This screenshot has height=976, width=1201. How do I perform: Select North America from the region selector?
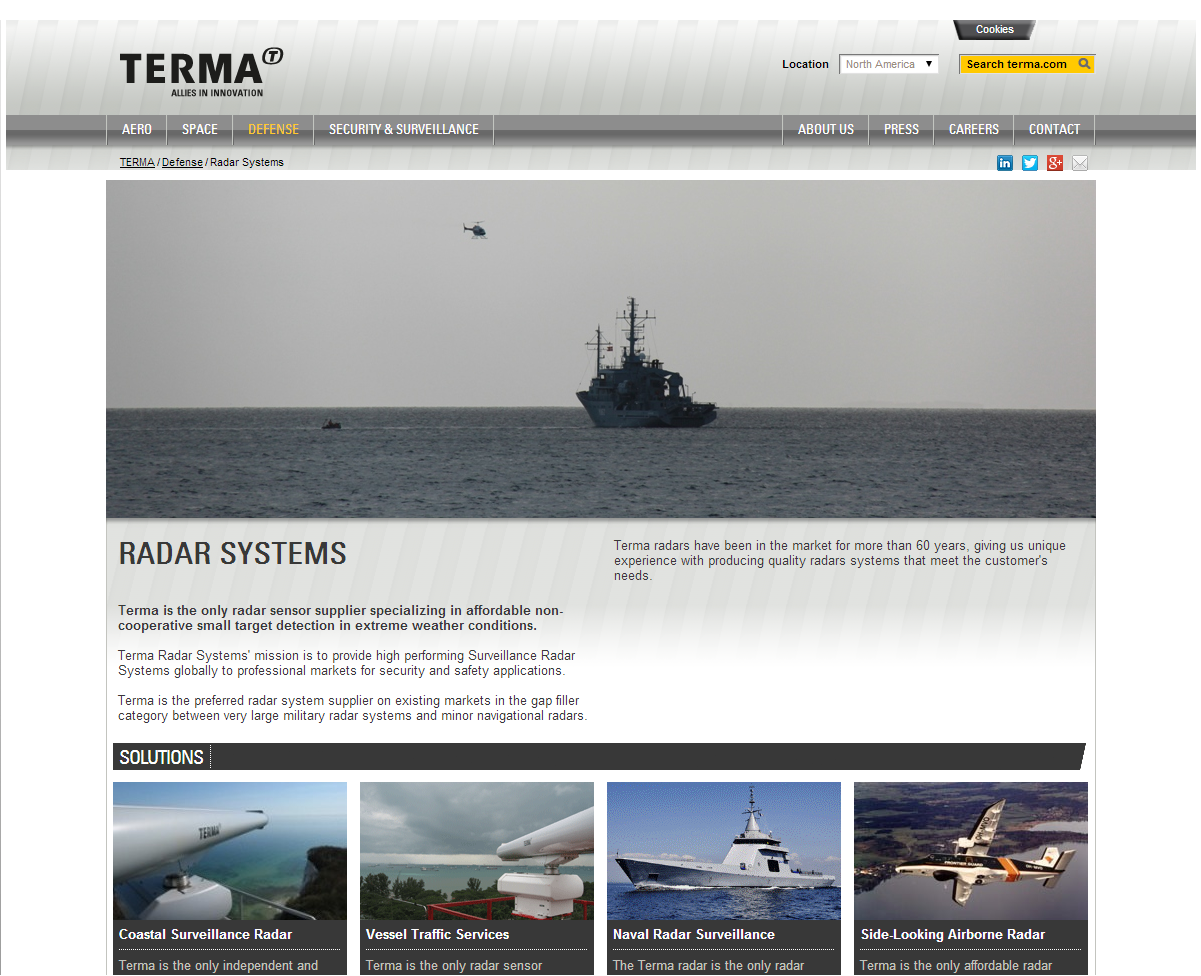click(x=878, y=63)
